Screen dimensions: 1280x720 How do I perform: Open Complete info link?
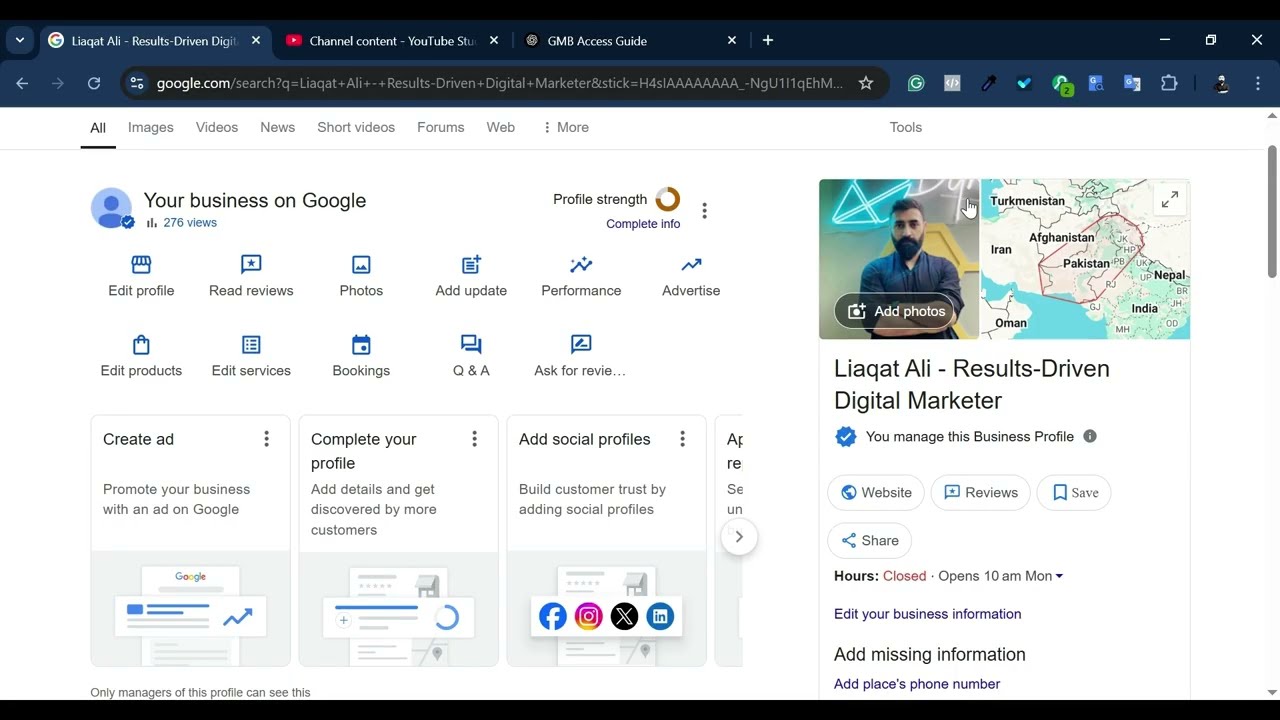643,224
